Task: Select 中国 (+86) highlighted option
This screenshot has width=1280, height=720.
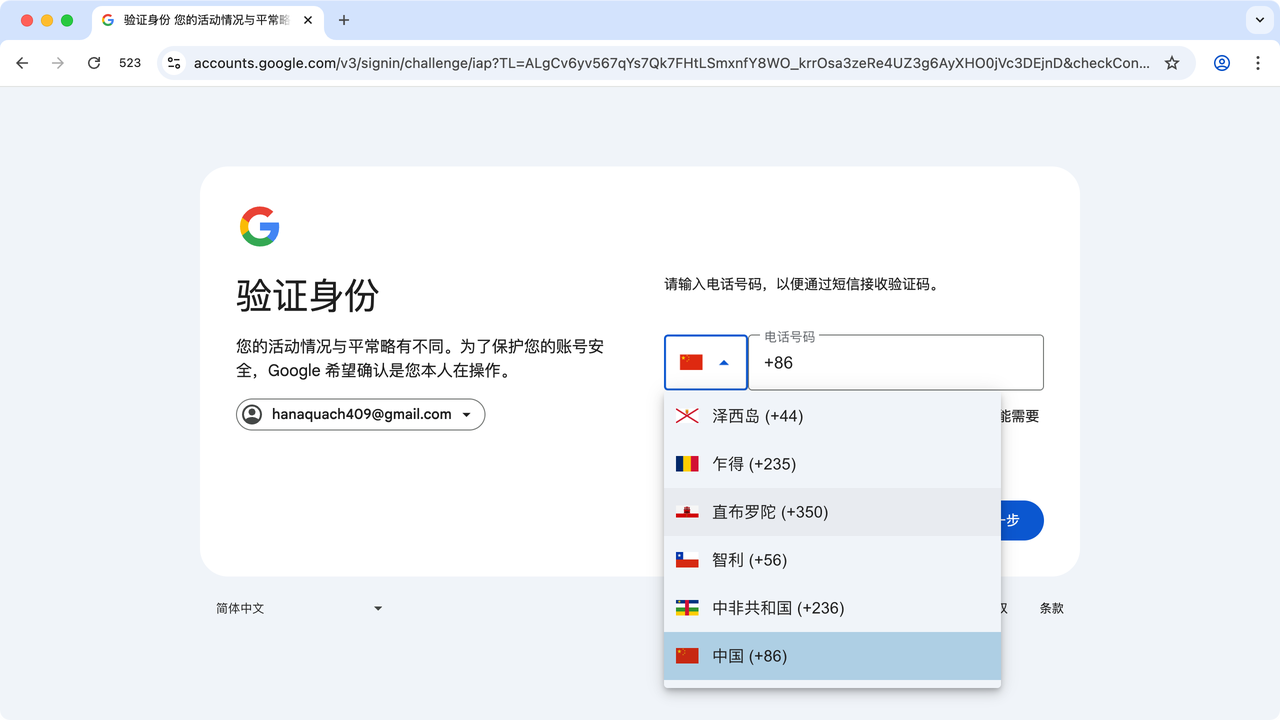Action: tap(749, 656)
